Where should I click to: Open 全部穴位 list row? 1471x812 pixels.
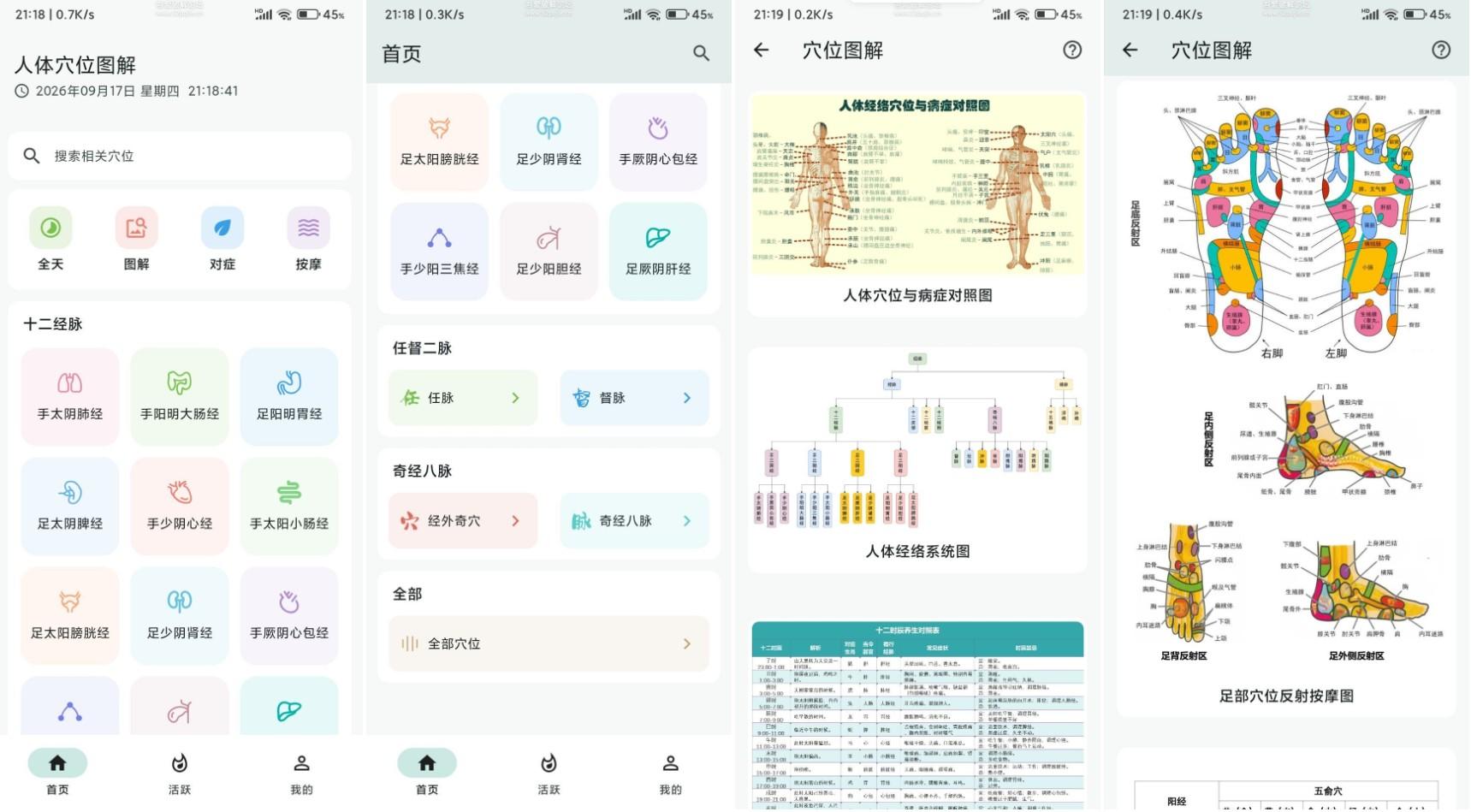549,643
